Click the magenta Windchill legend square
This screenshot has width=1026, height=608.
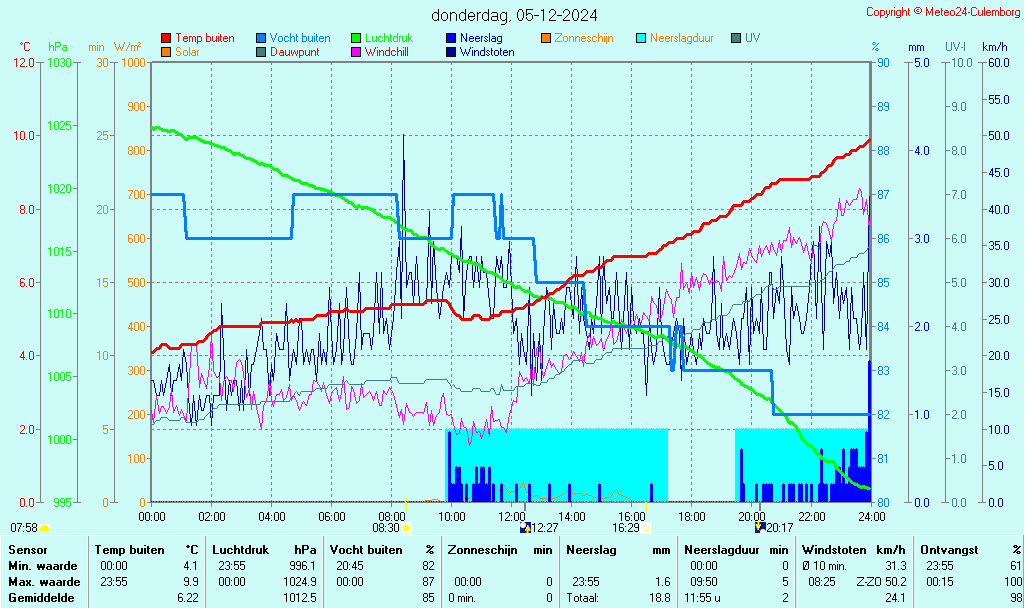click(356, 52)
